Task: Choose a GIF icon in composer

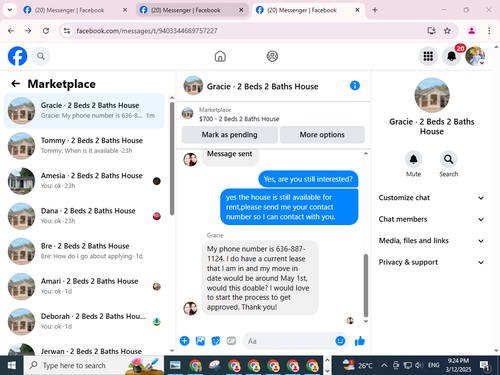Action: pyautogui.click(x=231, y=341)
